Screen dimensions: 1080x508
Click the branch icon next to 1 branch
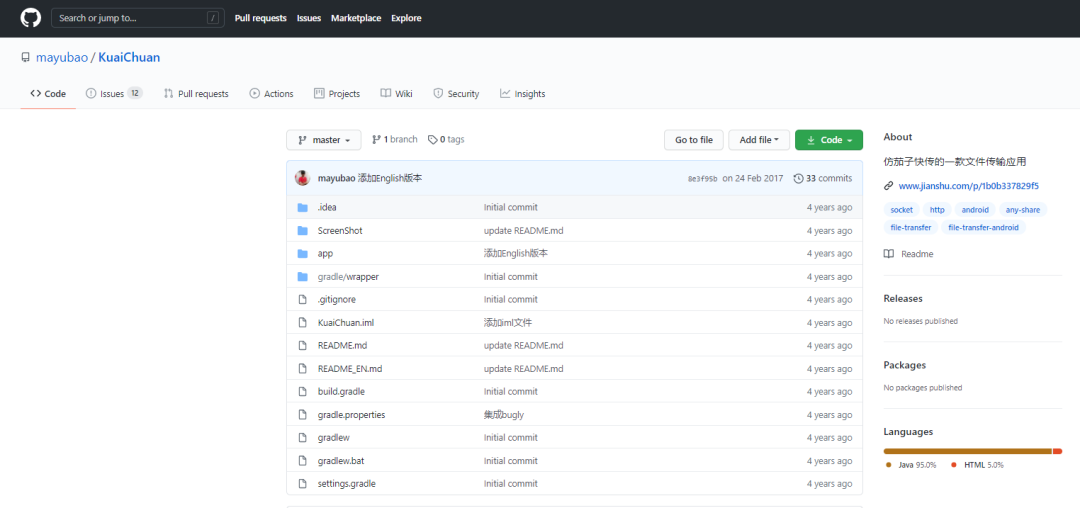coord(376,140)
